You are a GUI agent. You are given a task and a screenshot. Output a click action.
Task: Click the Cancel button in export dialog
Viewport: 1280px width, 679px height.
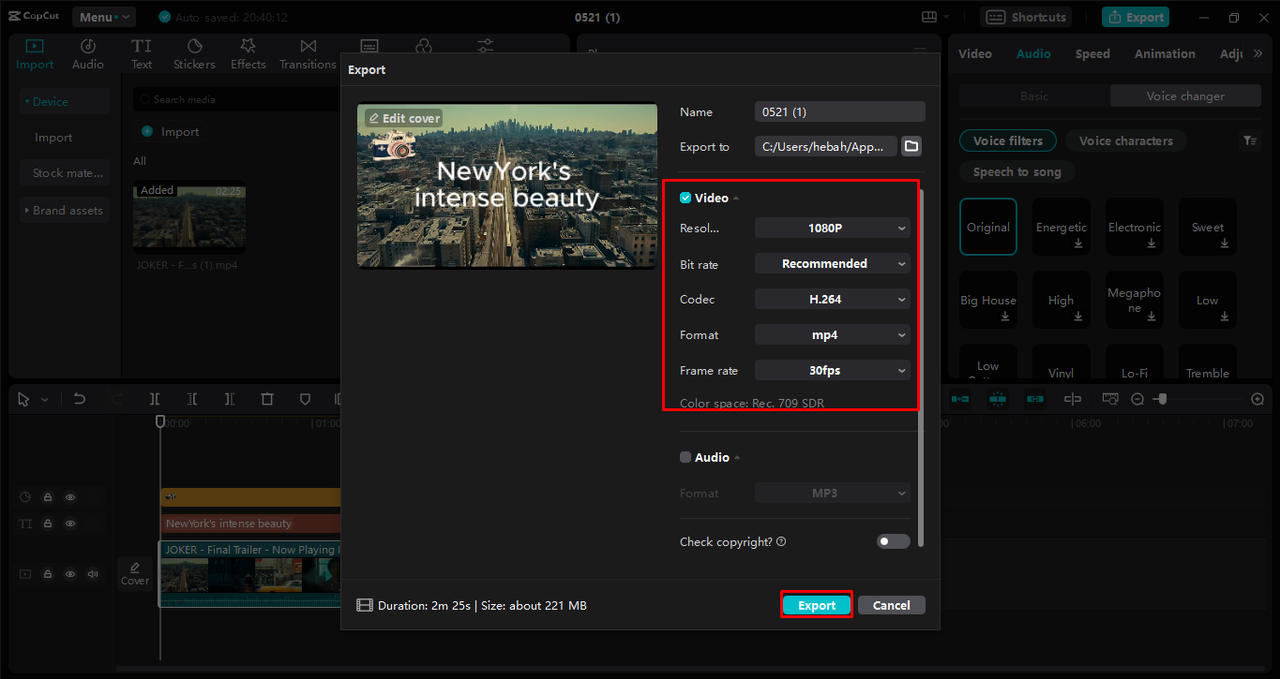pyautogui.click(x=891, y=605)
